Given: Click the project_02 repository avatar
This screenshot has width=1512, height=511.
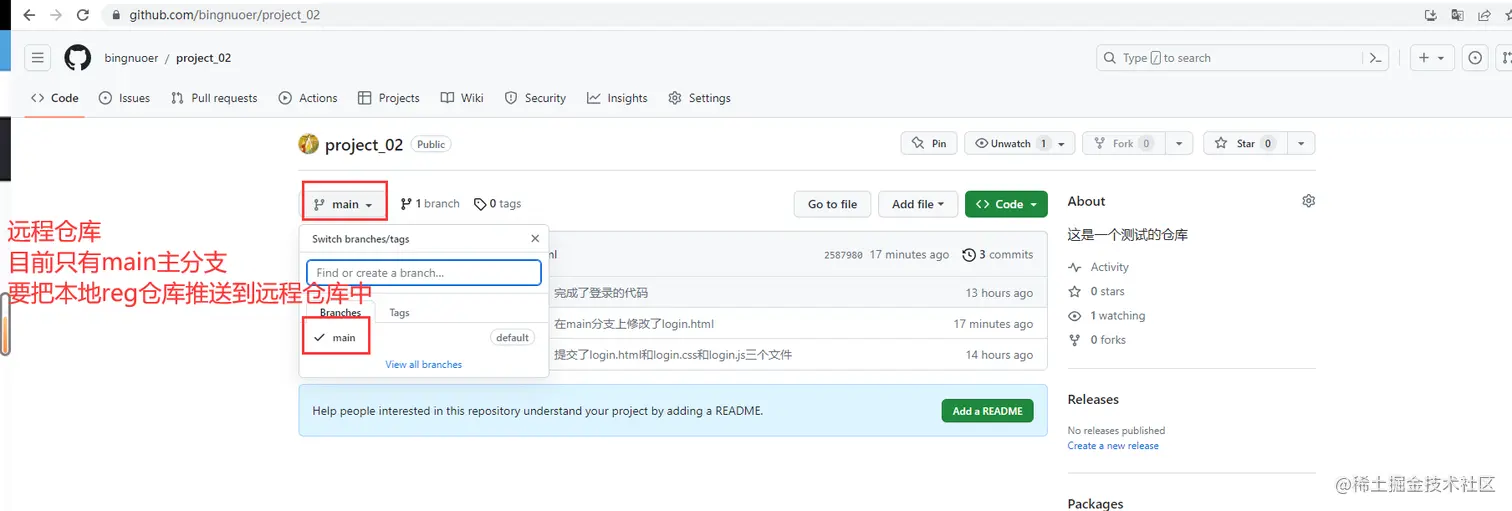Looking at the screenshot, I should pyautogui.click(x=309, y=144).
